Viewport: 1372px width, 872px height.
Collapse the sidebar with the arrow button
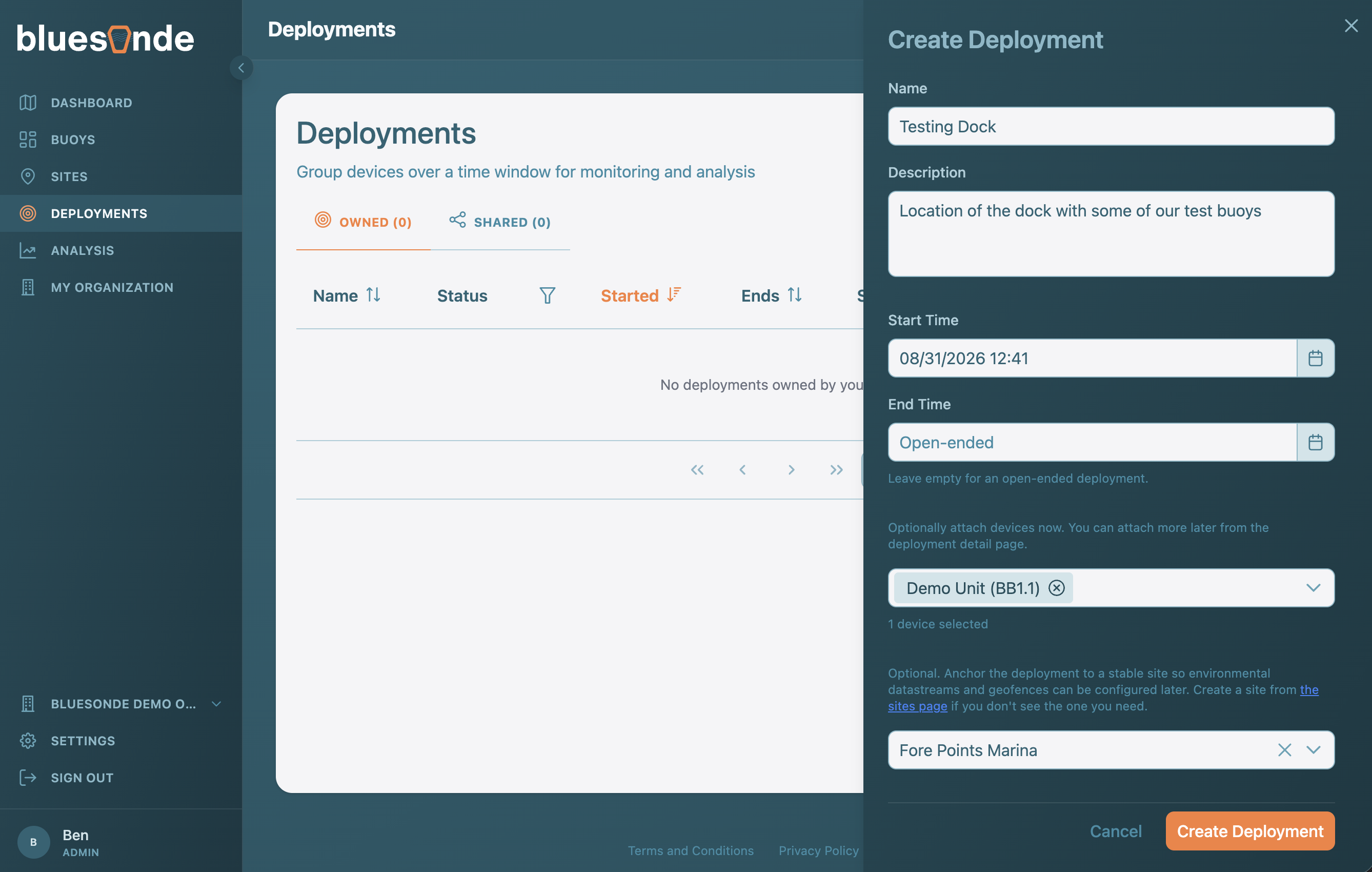pos(241,68)
